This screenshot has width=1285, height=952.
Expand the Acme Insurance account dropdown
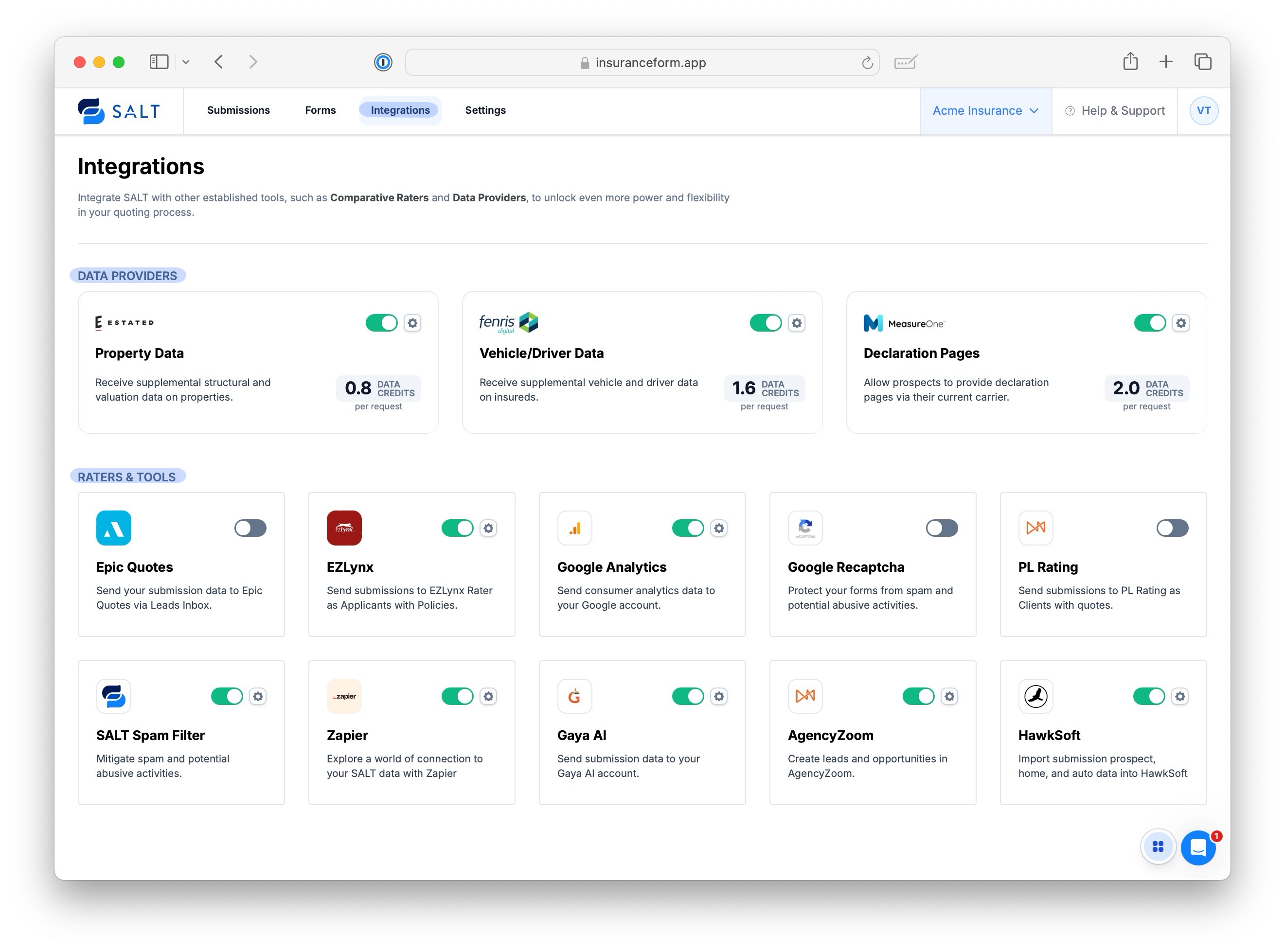click(986, 111)
